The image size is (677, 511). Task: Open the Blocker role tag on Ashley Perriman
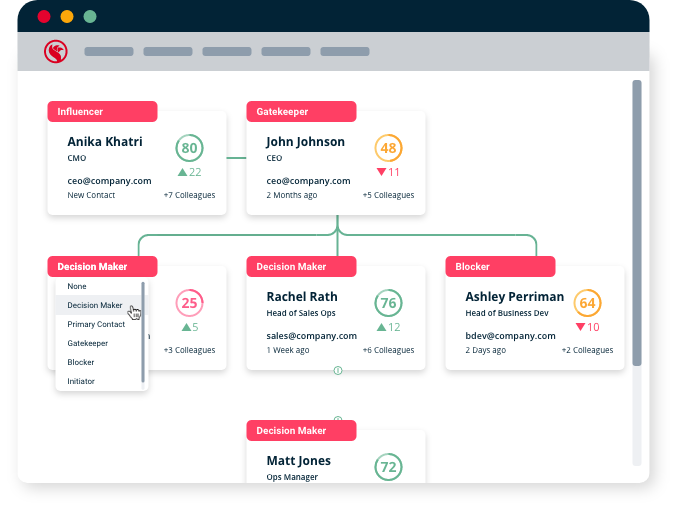tap(500, 266)
